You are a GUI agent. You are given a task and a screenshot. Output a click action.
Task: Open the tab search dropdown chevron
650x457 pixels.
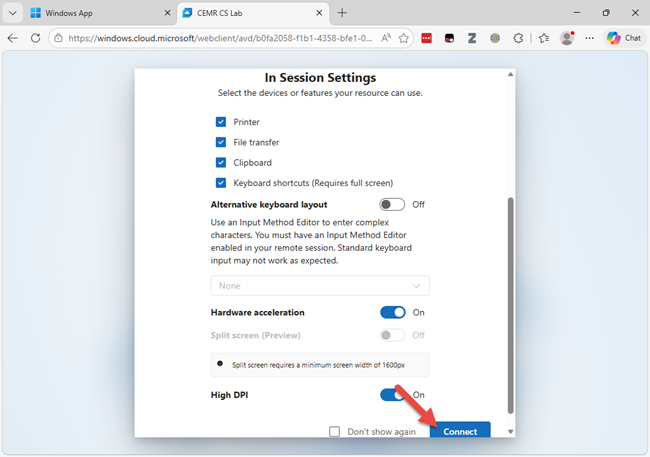[12, 13]
